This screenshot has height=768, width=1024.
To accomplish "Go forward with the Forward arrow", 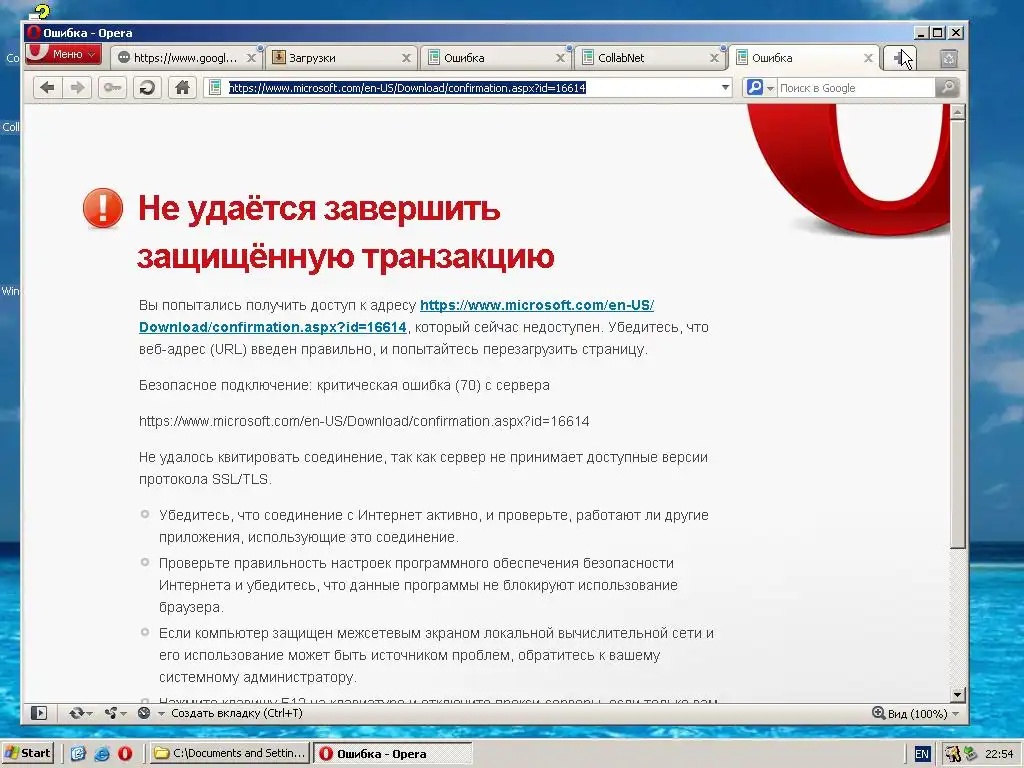I will (x=77, y=88).
